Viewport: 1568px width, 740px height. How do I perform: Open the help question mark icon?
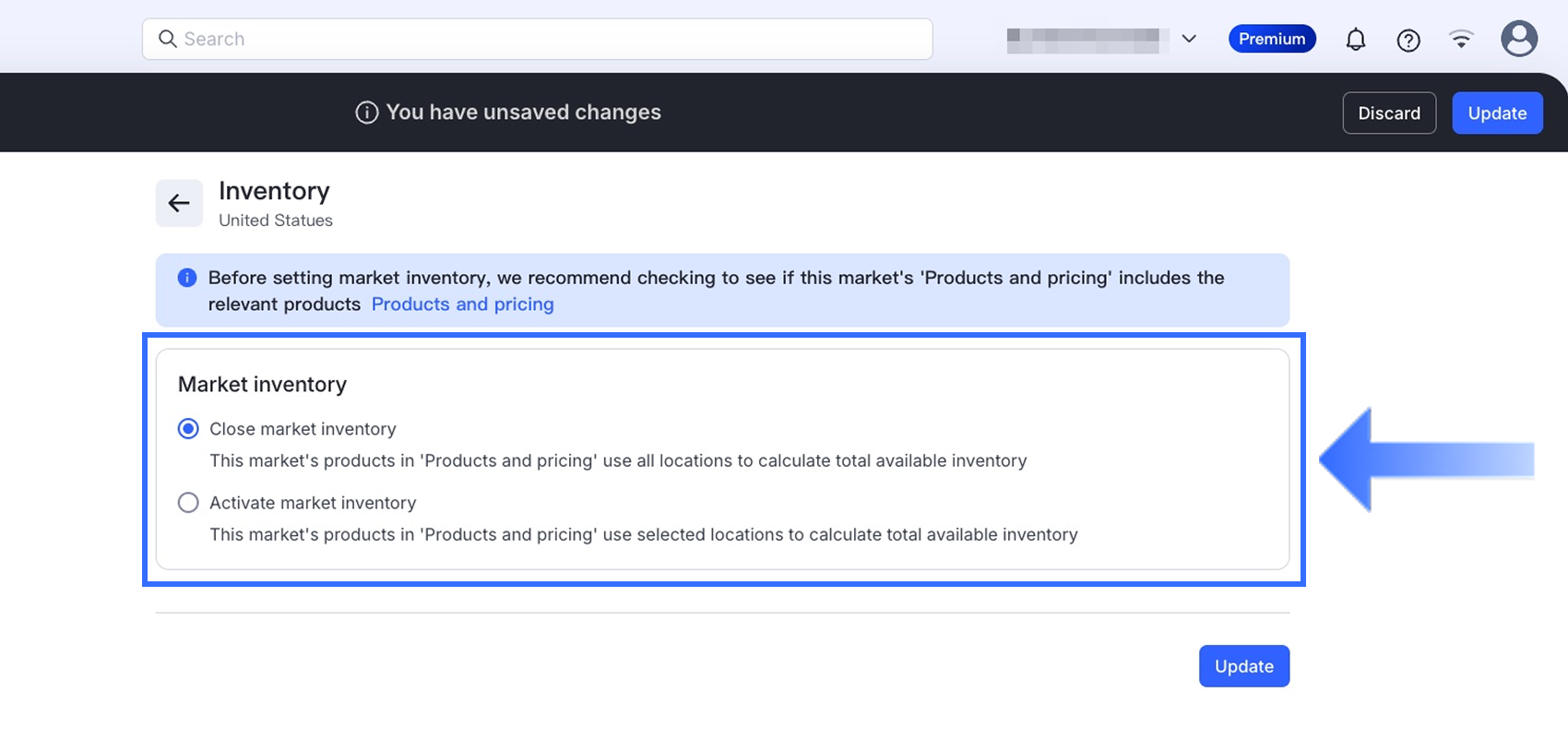(1408, 40)
